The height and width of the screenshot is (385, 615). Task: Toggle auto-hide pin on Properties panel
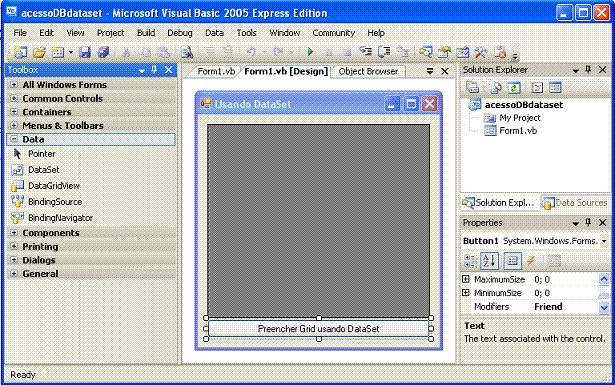click(588, 223)
